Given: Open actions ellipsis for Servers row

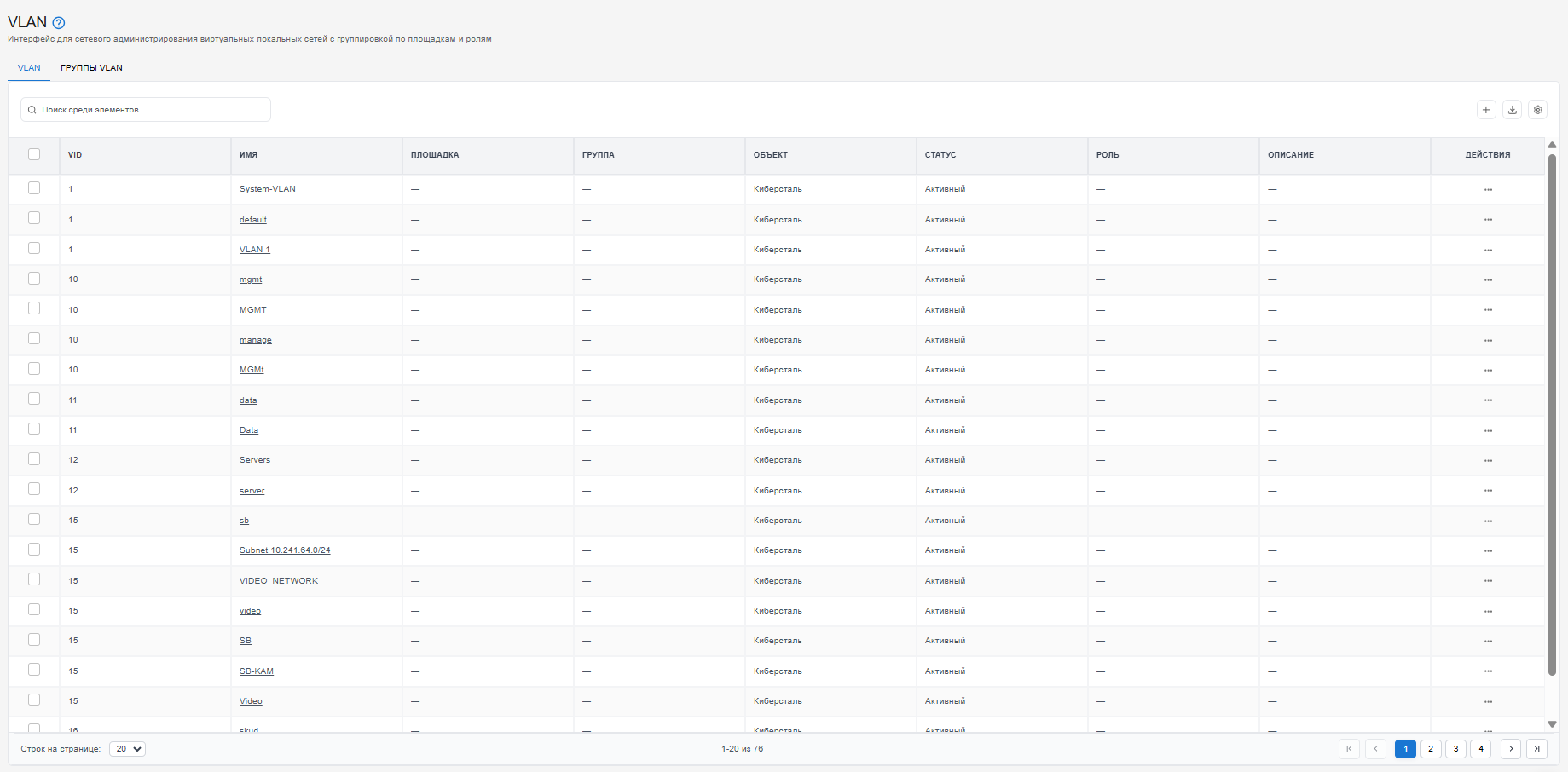Looking at the screenshot, I should tap(1488, 460).
